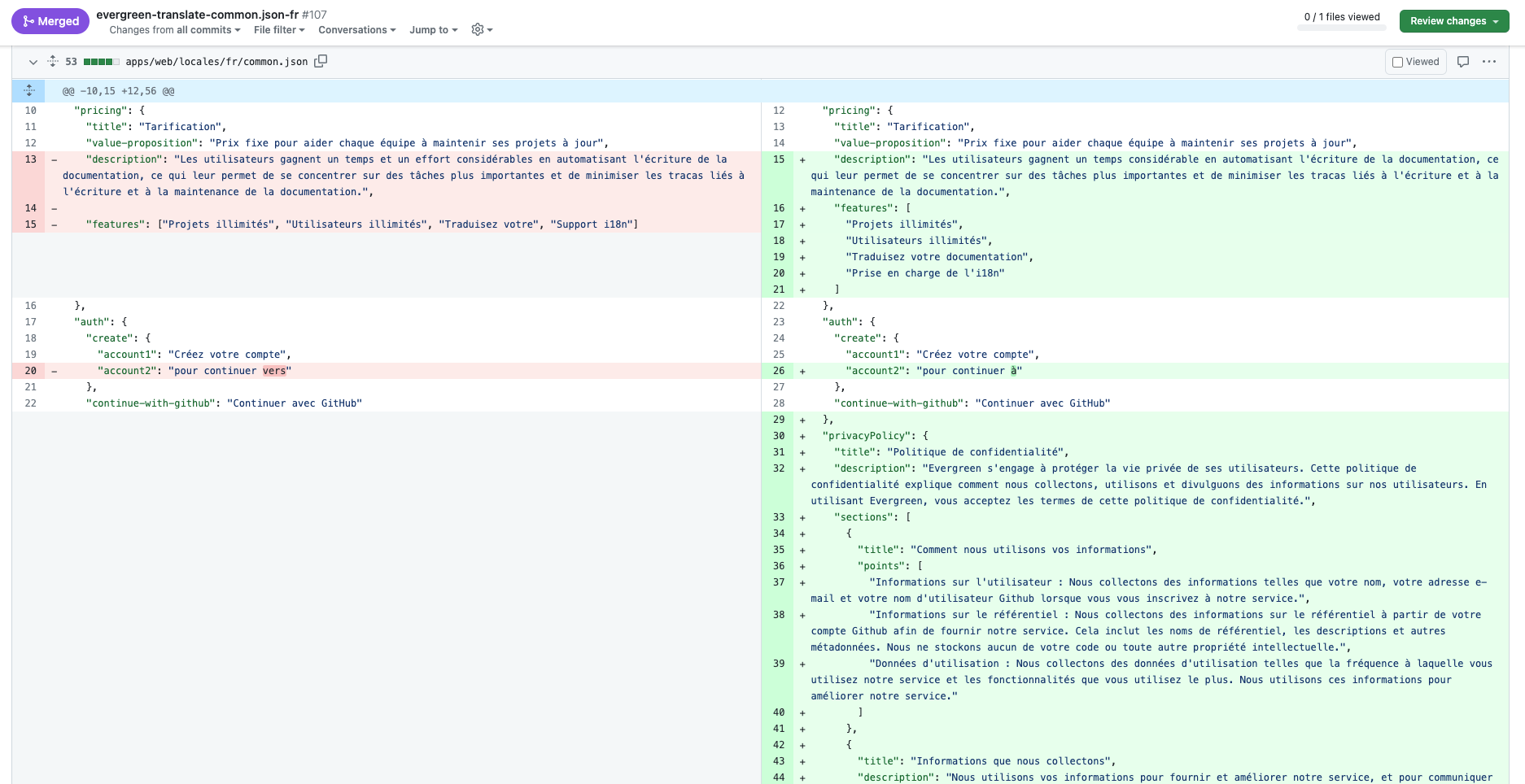1525x784 pixels.
Task: Open the Conversations menu
Action: [x=356, y=30]
